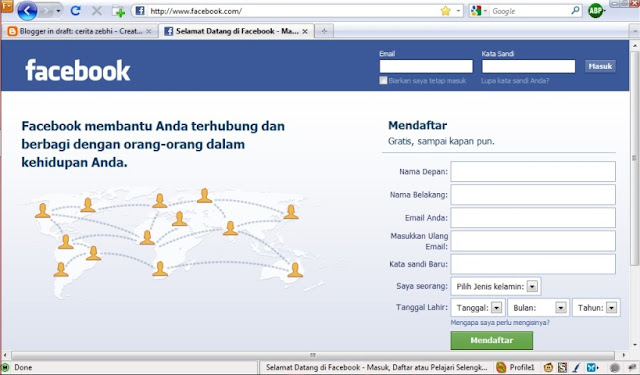Close the Blogger in draft tab

(x=149, y=31)
